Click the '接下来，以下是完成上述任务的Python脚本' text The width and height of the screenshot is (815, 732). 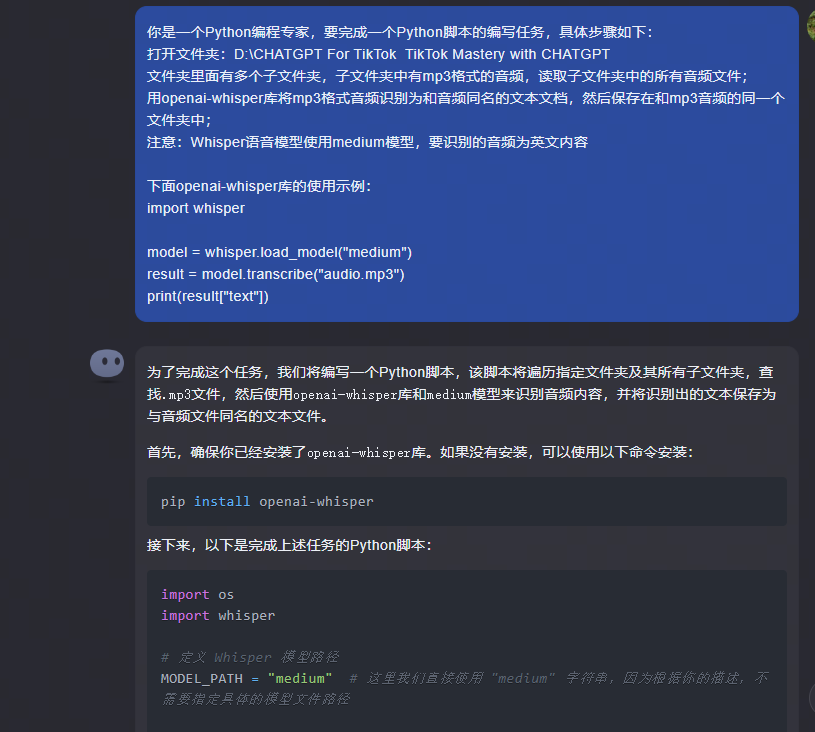tap(289, 545)
